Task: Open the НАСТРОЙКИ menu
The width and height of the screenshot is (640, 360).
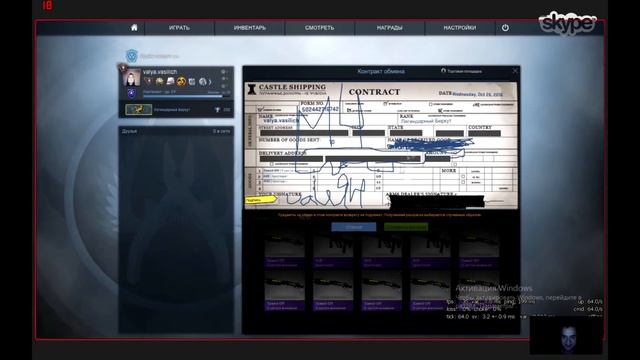Action: click(x=460, y=28)
